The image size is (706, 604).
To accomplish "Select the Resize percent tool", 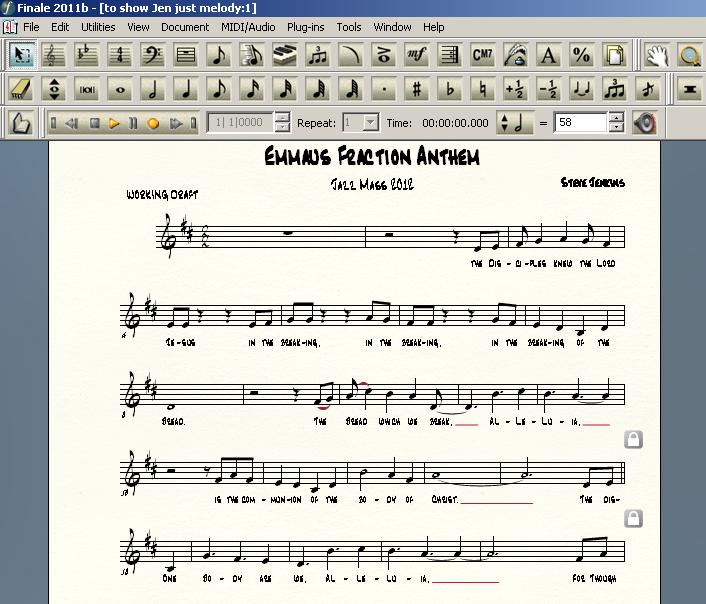I will (x=581, y=55).
